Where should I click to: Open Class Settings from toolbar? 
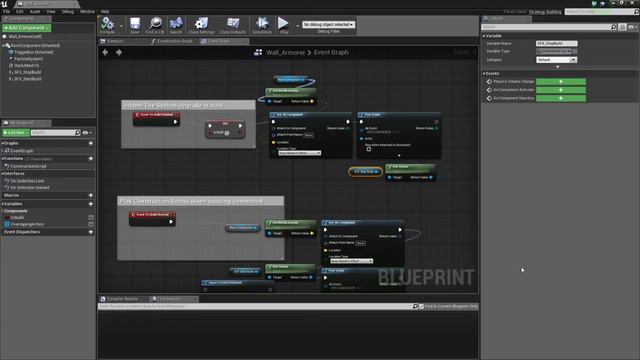click(201, 25)
